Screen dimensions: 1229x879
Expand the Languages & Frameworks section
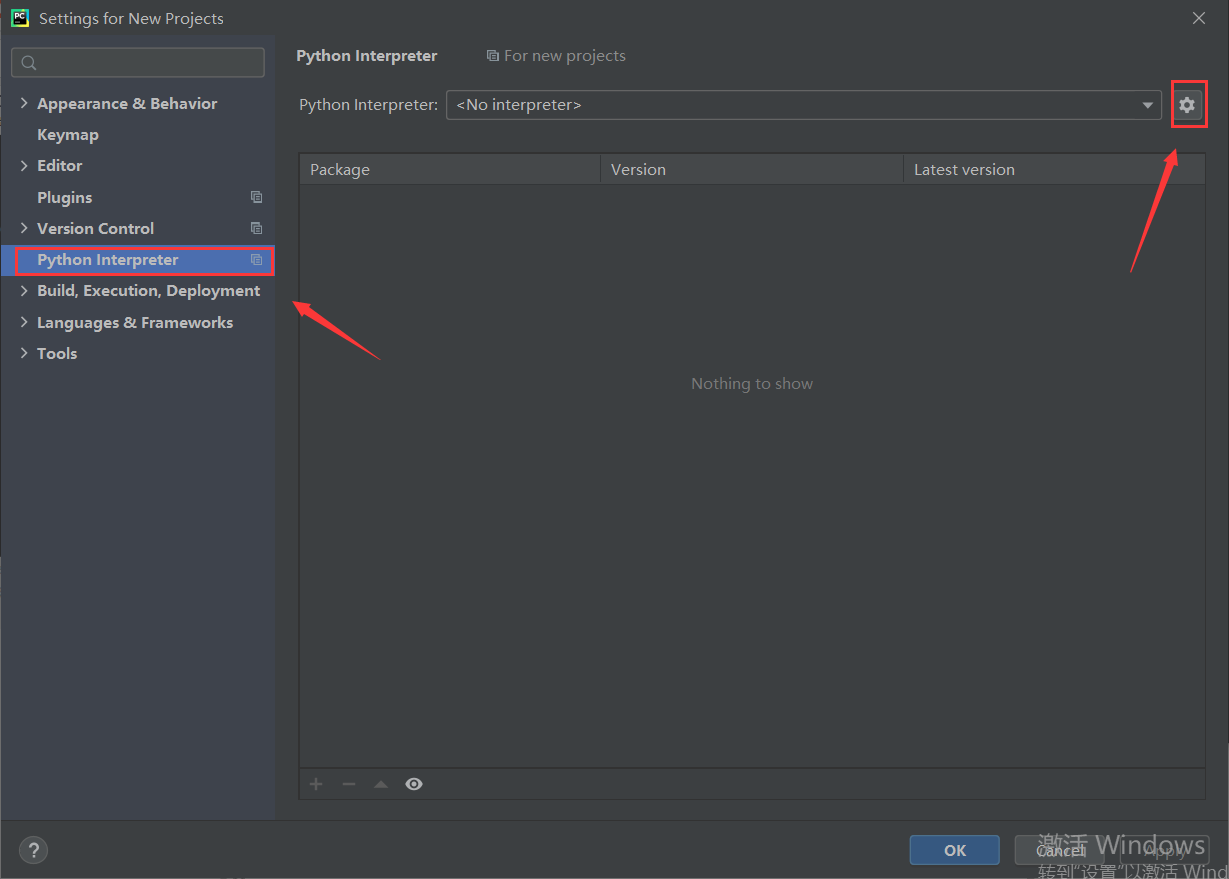24,322
